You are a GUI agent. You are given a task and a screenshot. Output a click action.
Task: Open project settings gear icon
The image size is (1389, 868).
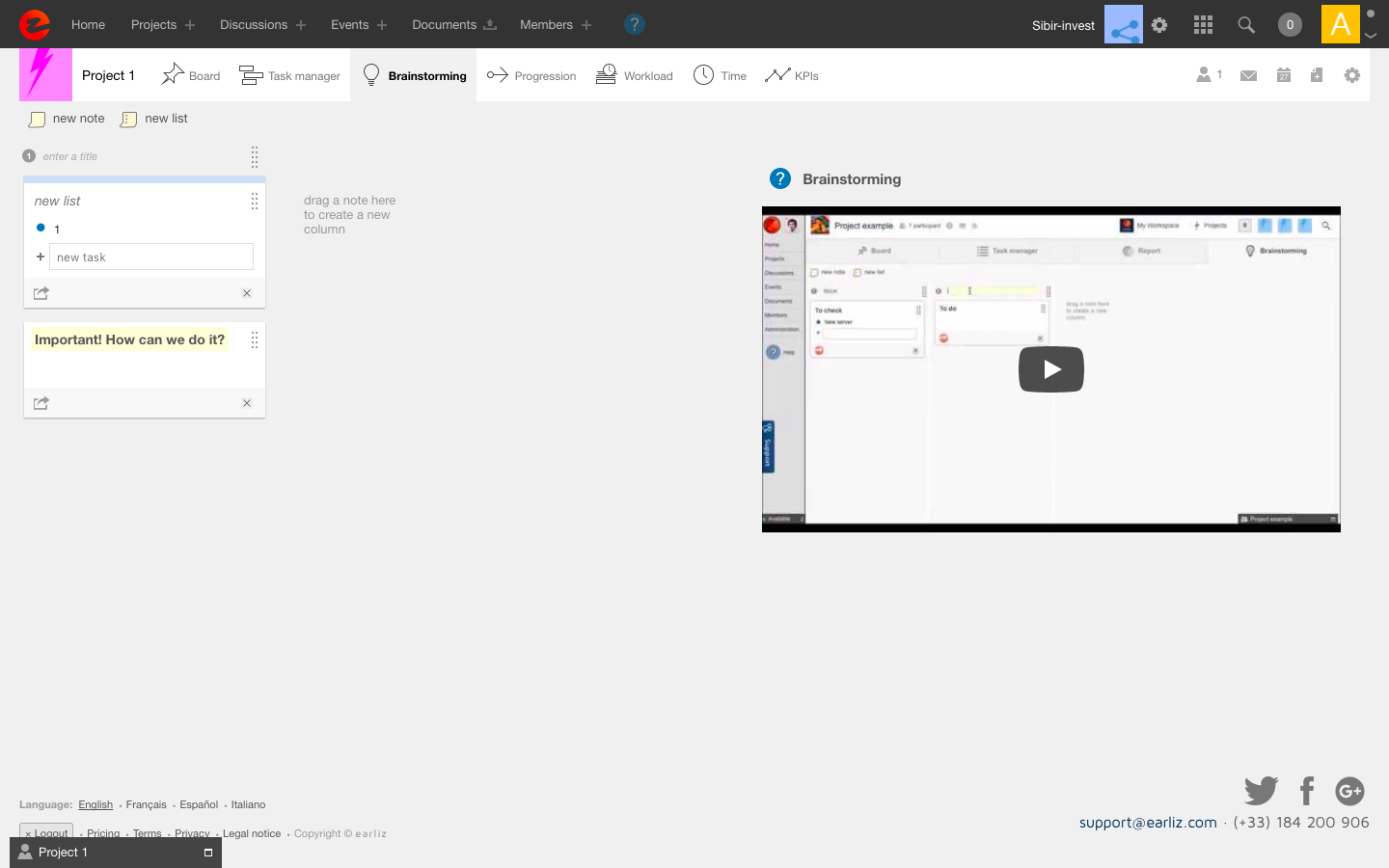(1352, 75)
